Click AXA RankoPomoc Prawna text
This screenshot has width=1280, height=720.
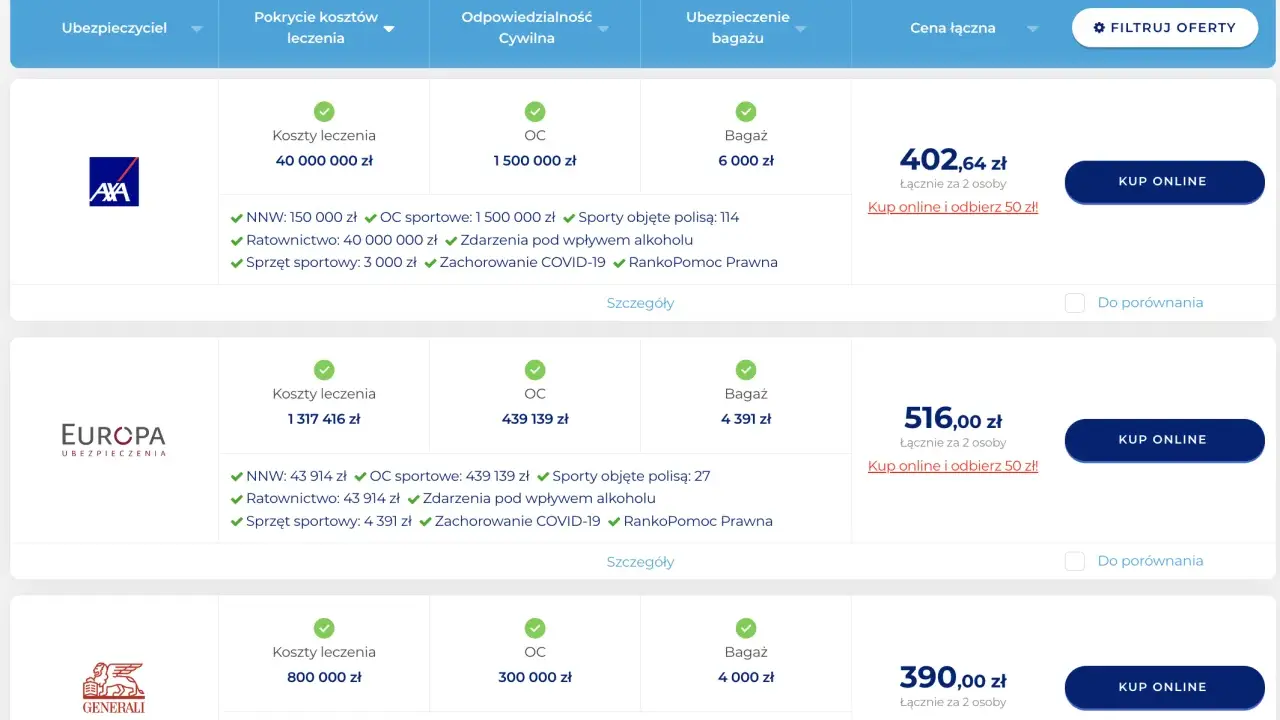(x=703, y=263)
